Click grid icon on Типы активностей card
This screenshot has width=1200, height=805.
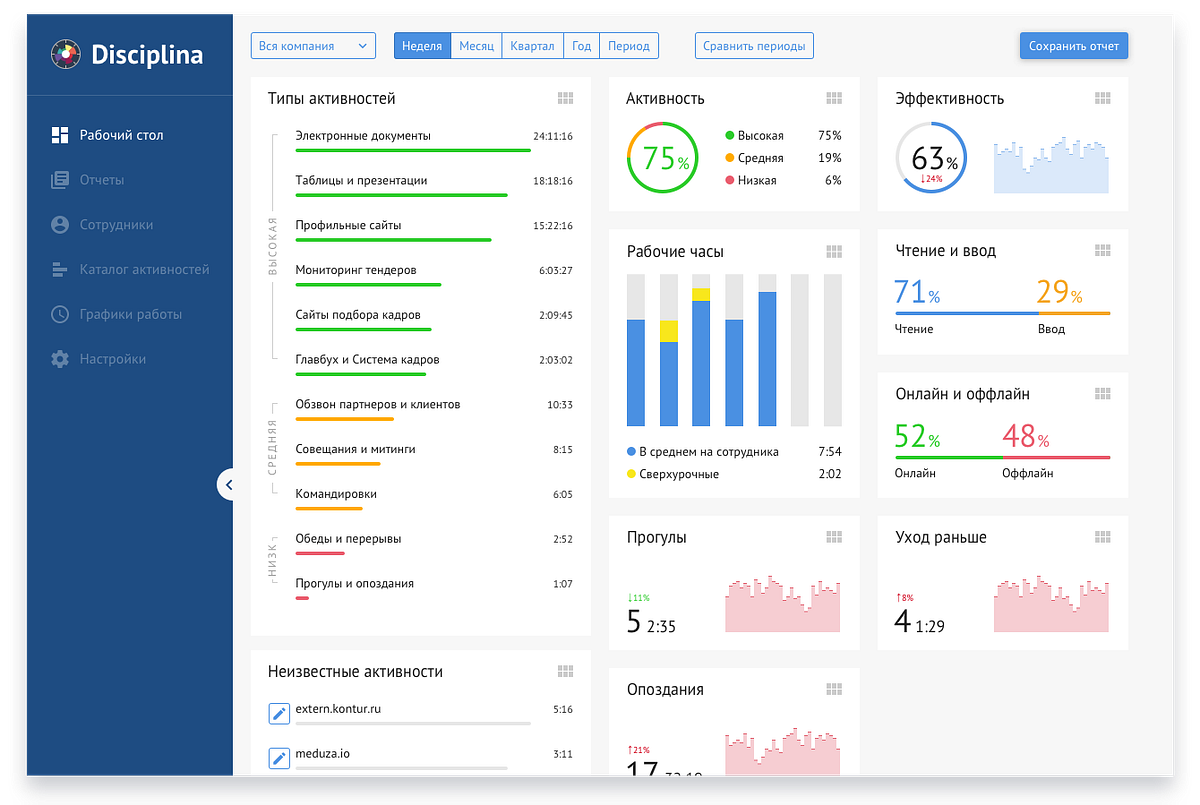565,98
